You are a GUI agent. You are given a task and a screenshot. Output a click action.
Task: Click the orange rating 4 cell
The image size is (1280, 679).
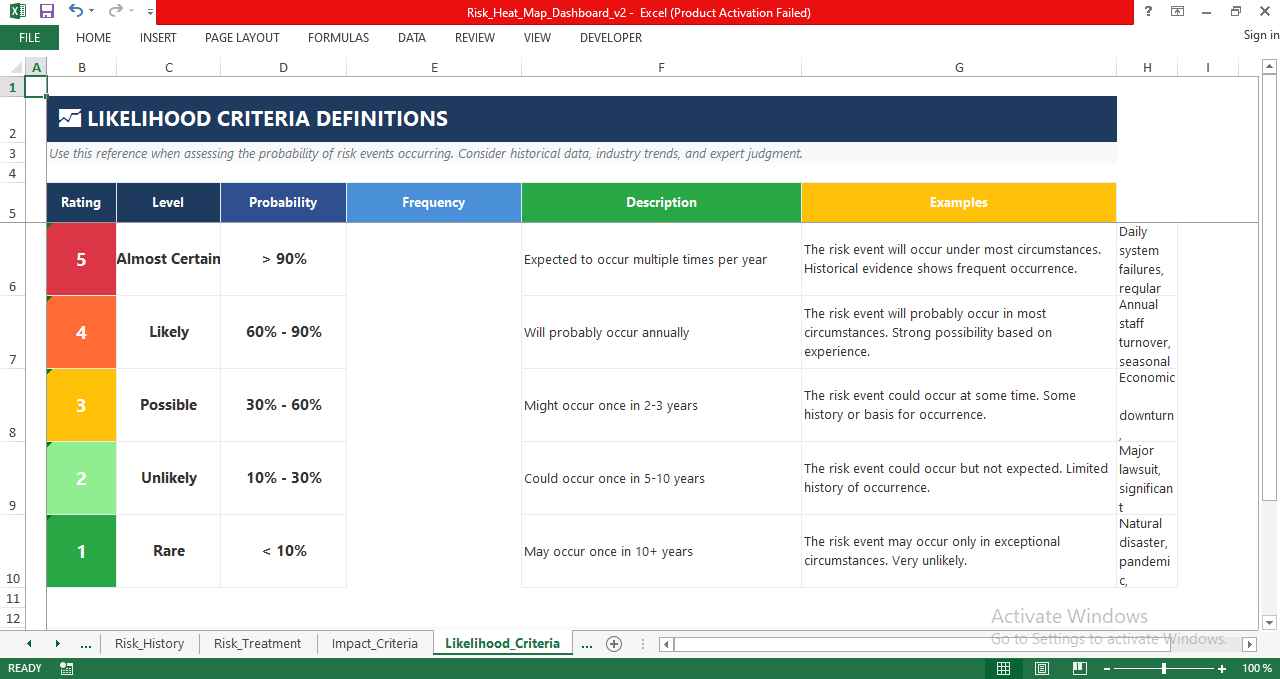pos(81,332)
